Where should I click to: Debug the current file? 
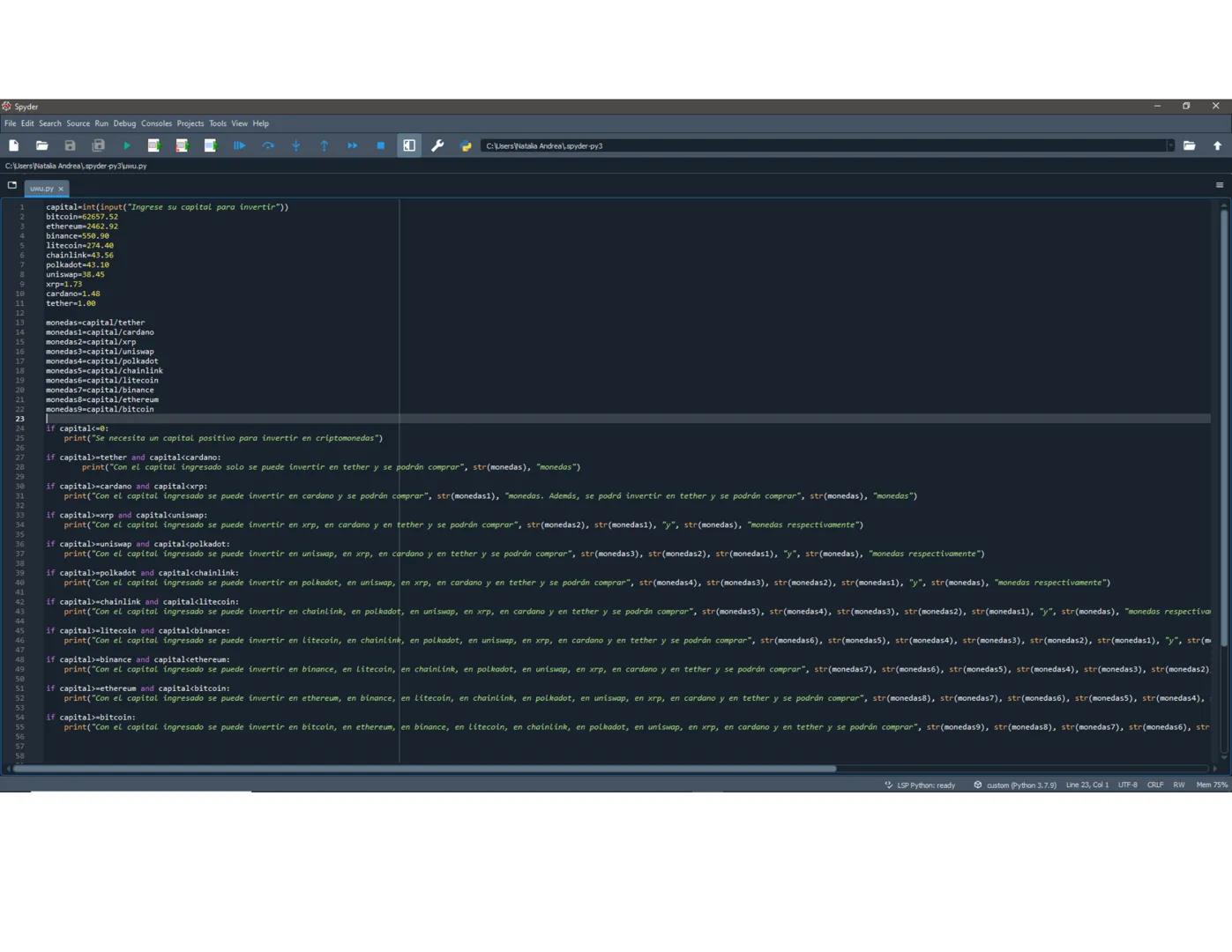(239, 145)
